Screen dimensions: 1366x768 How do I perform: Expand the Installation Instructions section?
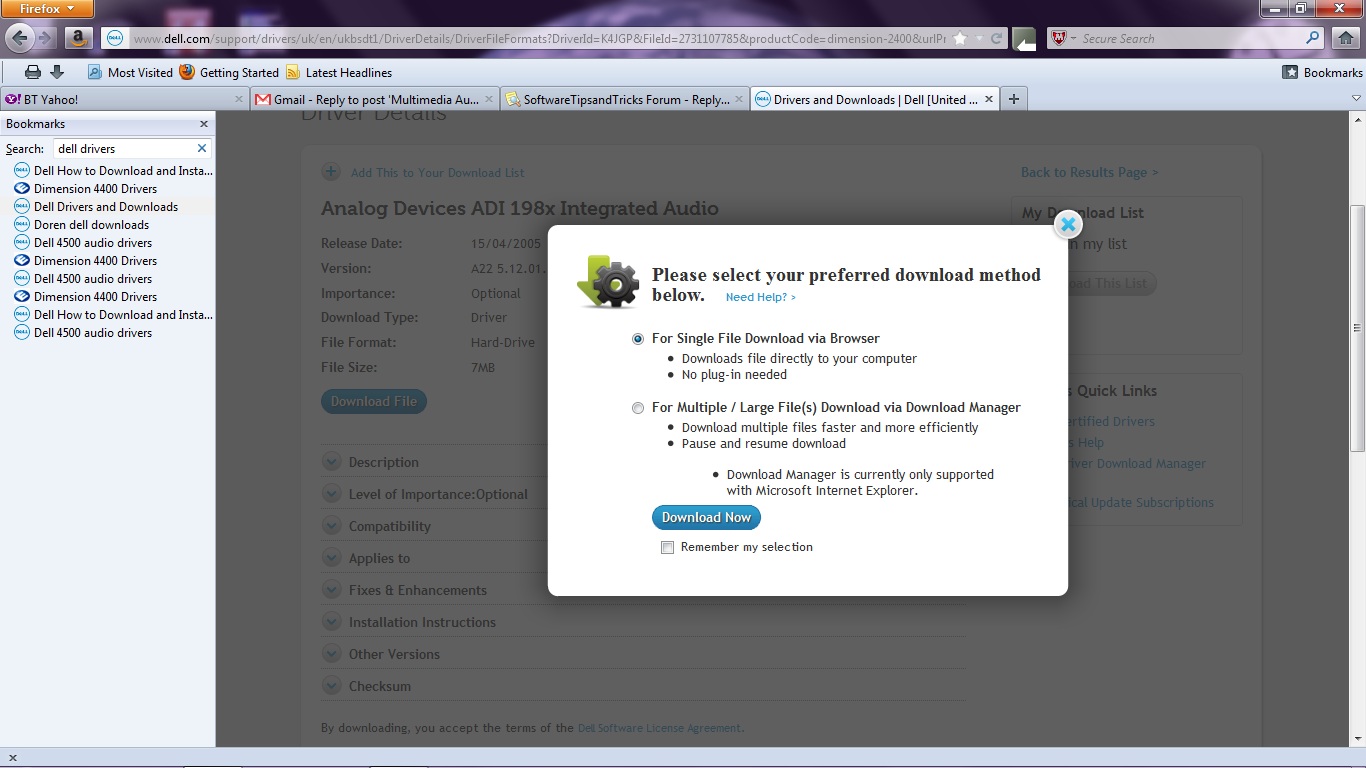pyautogui.click(x=331, y=622)
